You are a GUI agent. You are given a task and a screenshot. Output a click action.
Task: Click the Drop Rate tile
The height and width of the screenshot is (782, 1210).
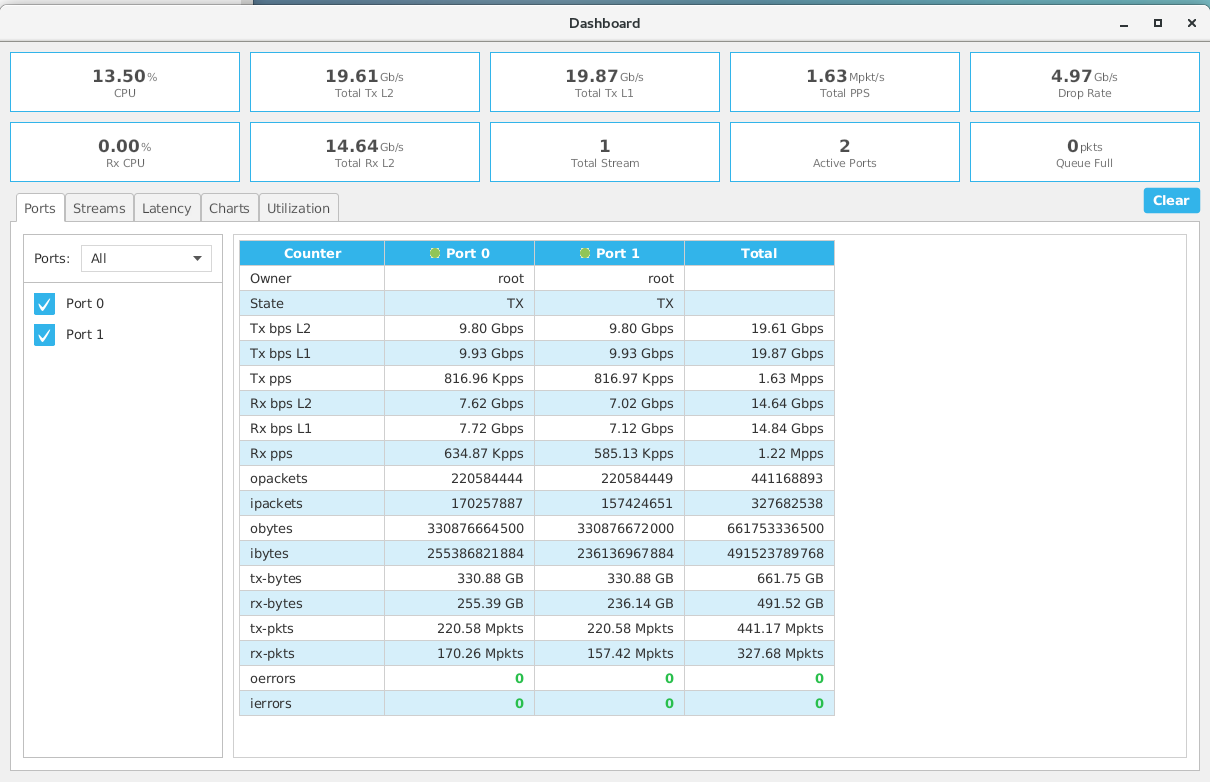point(1084,82)
